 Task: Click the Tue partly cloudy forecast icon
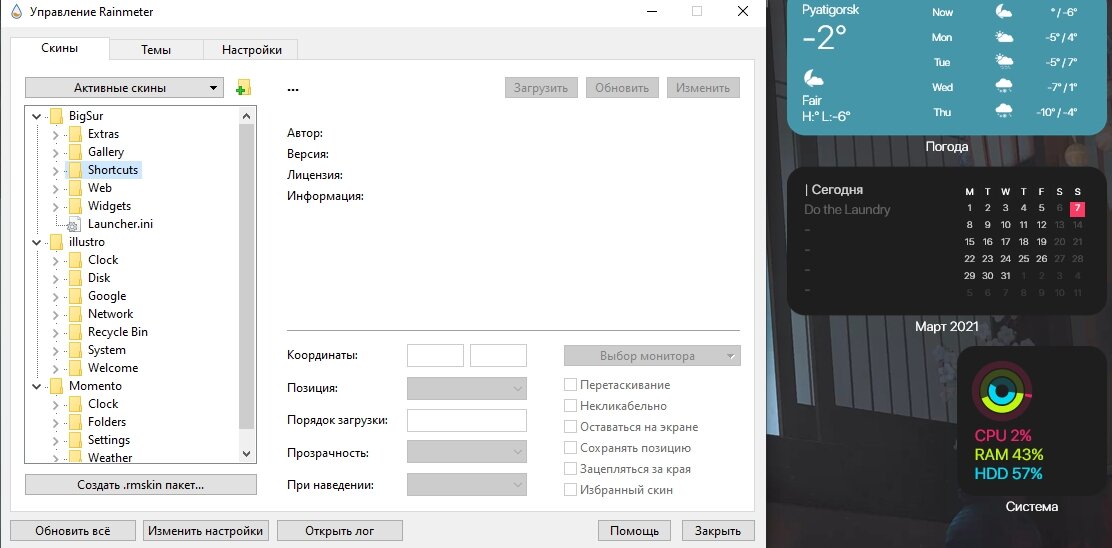[x=1003, y=62]
